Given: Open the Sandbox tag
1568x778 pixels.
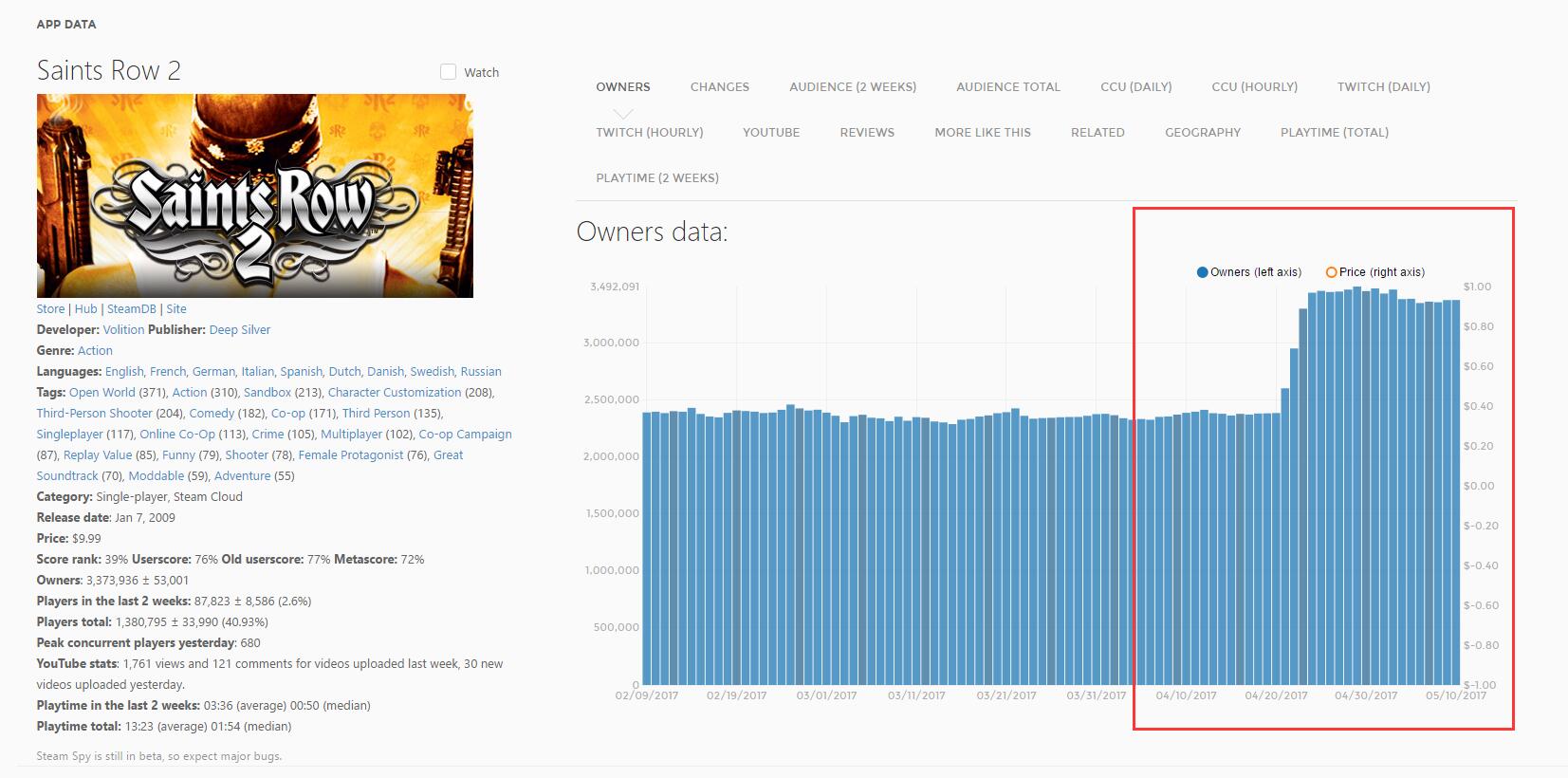Looking at the screenshot, I should point(267,392).
